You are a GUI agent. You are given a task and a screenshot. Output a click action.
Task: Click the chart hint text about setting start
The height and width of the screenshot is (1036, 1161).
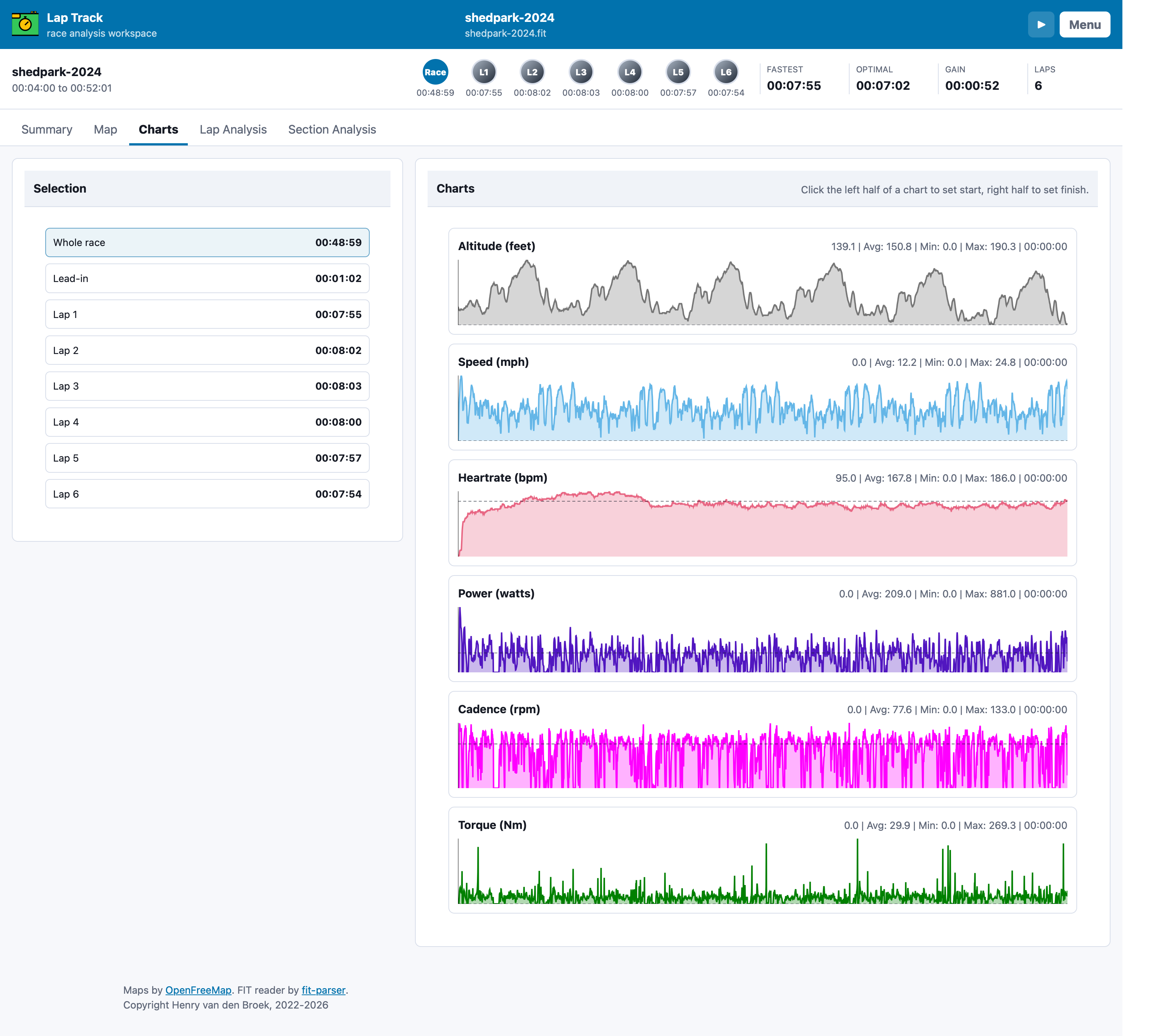[945, 190]
